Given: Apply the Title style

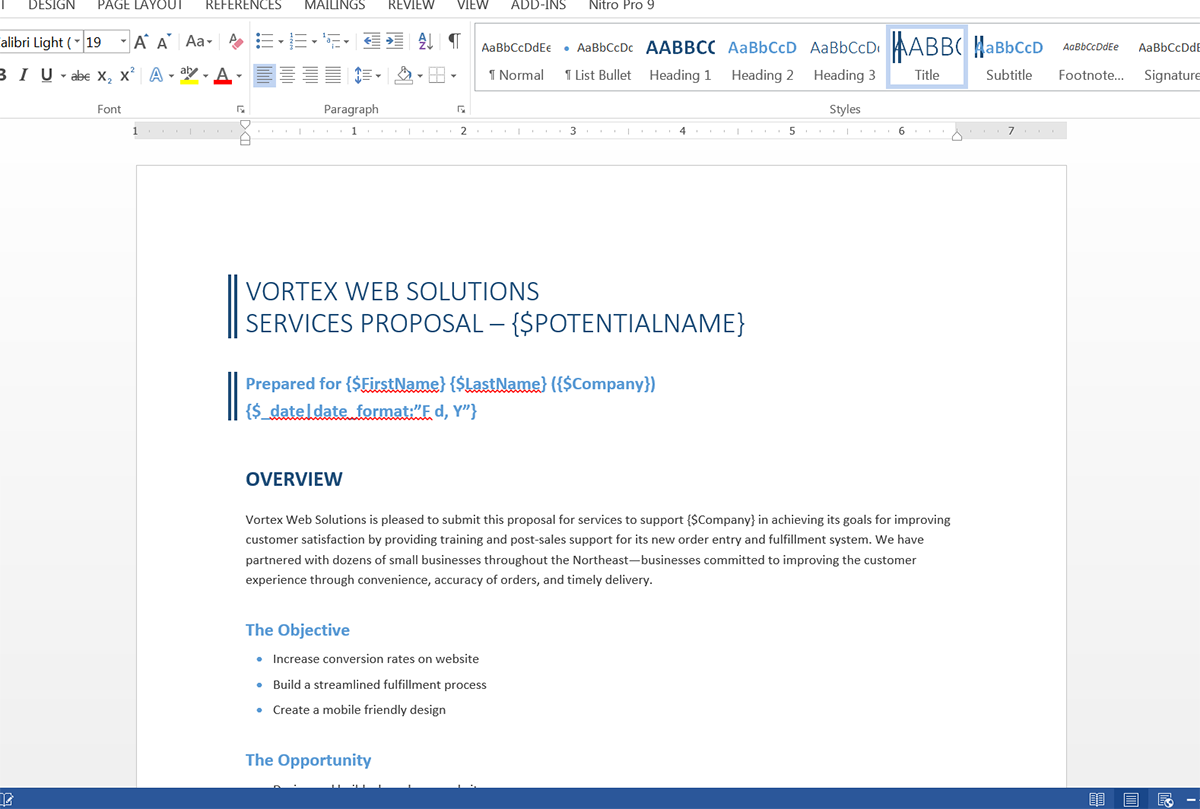Looking at the screenshot, I should pos(927,58).
